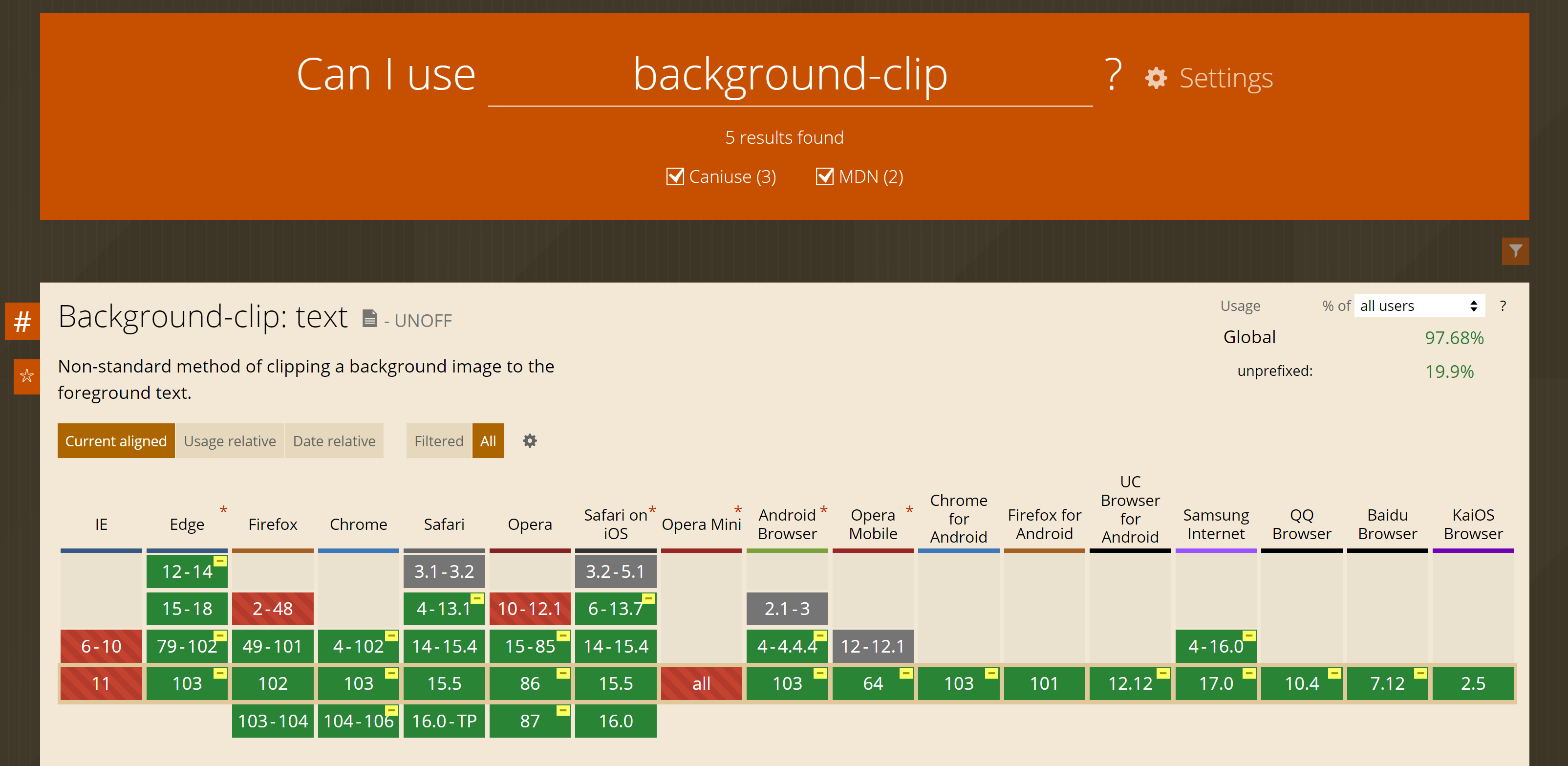Image resolution: width=1568 pixels, height=766 pixels.
Task: Select the Filtered view option
Action: [439, 441]
